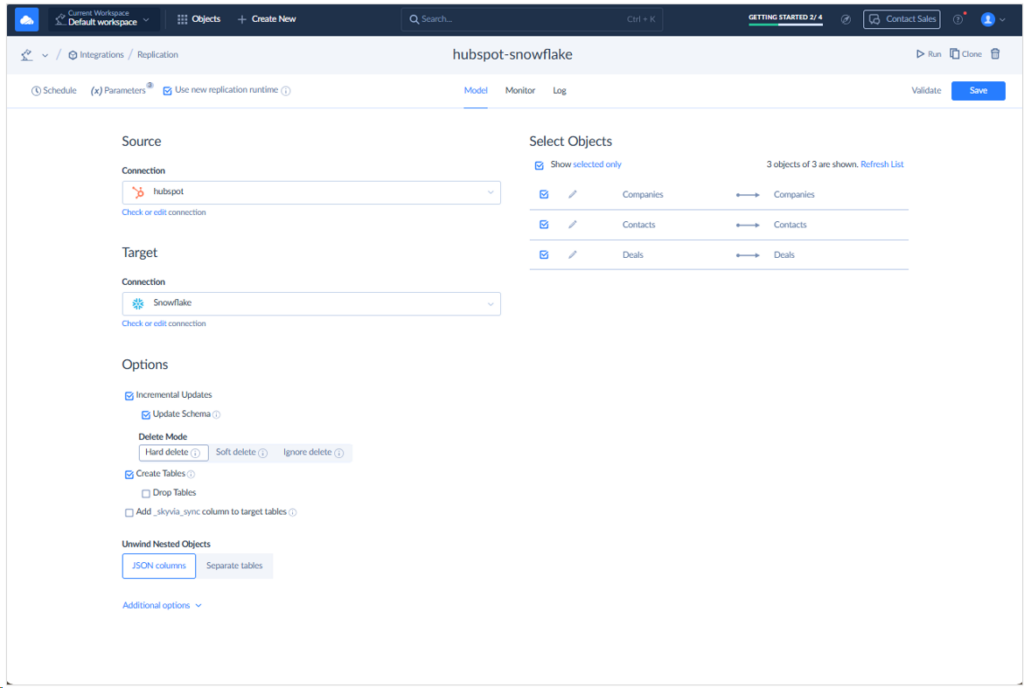Open the Objects grid menu
This screenshot has height=688, width=1024.
pos(199,19)
